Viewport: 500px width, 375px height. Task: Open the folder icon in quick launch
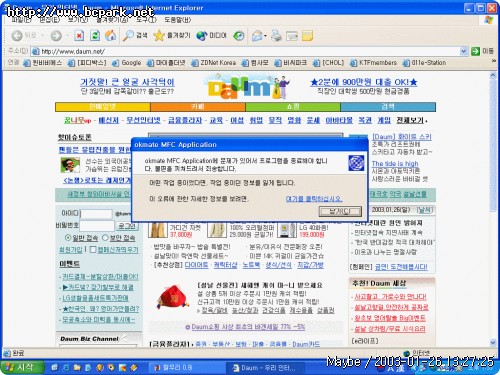77,367
